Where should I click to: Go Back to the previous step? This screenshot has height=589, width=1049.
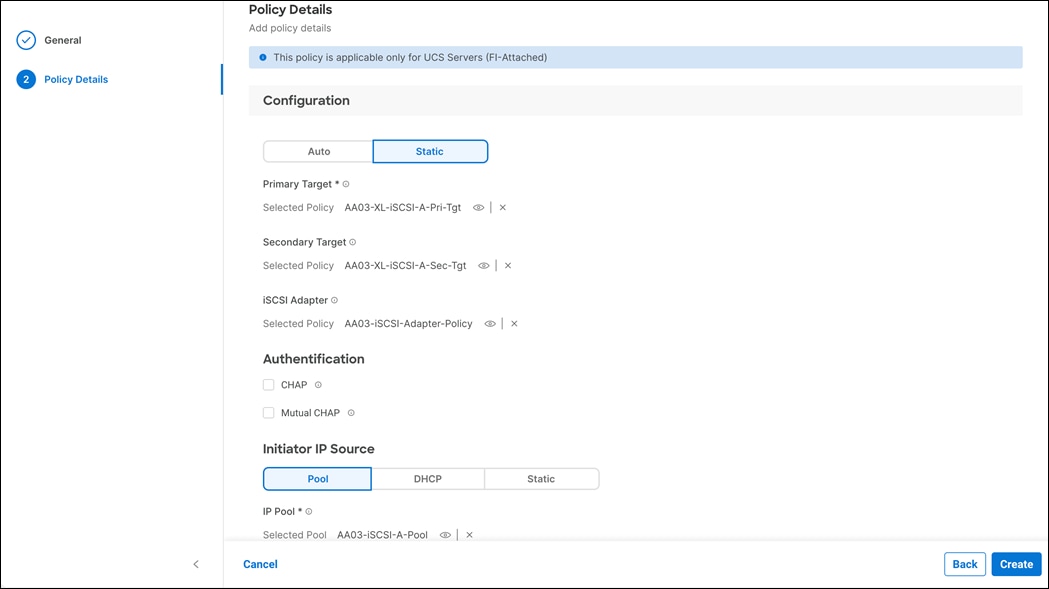pyautogui.click(x=964, y=564)
